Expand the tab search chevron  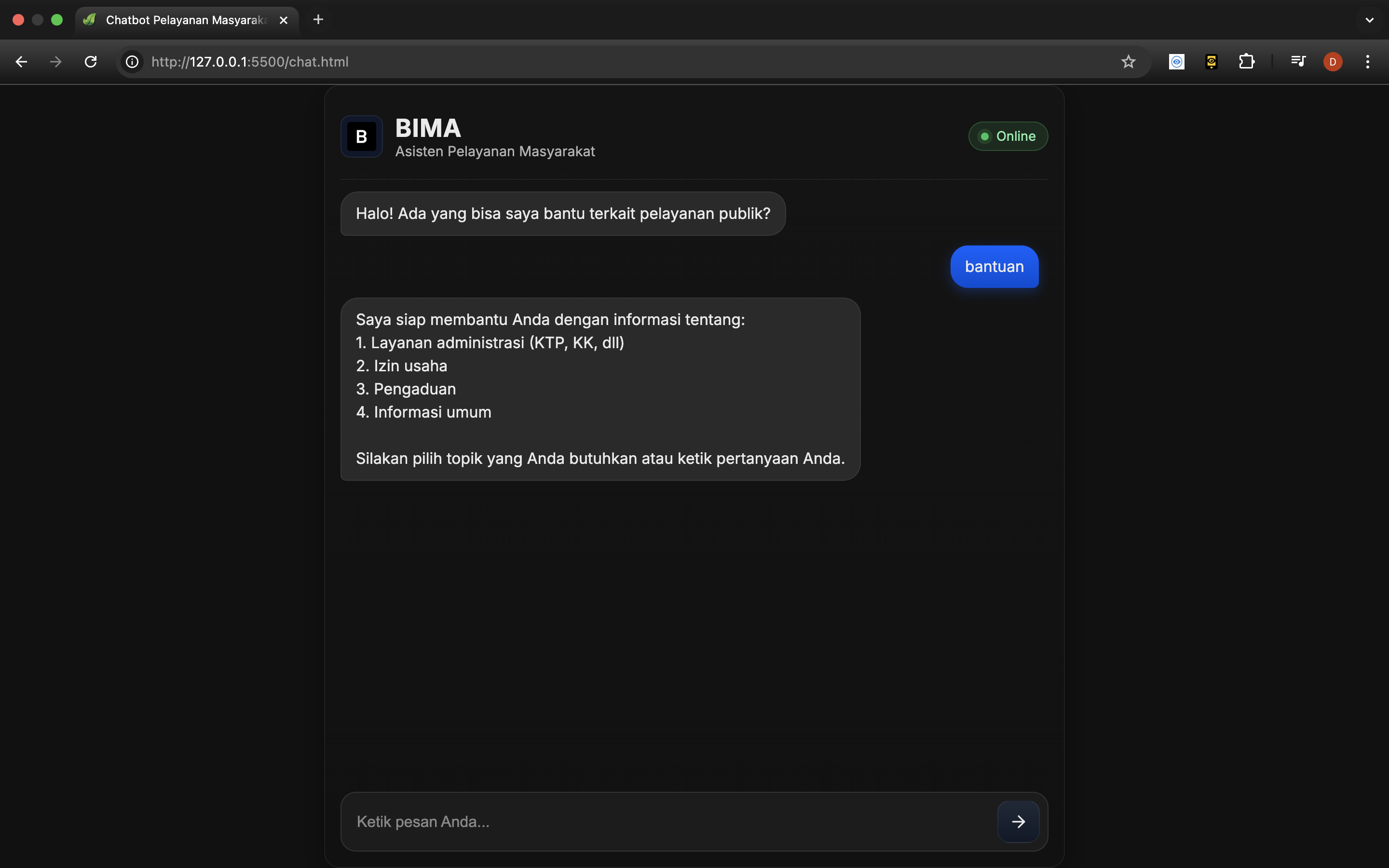pos(1370,20)
